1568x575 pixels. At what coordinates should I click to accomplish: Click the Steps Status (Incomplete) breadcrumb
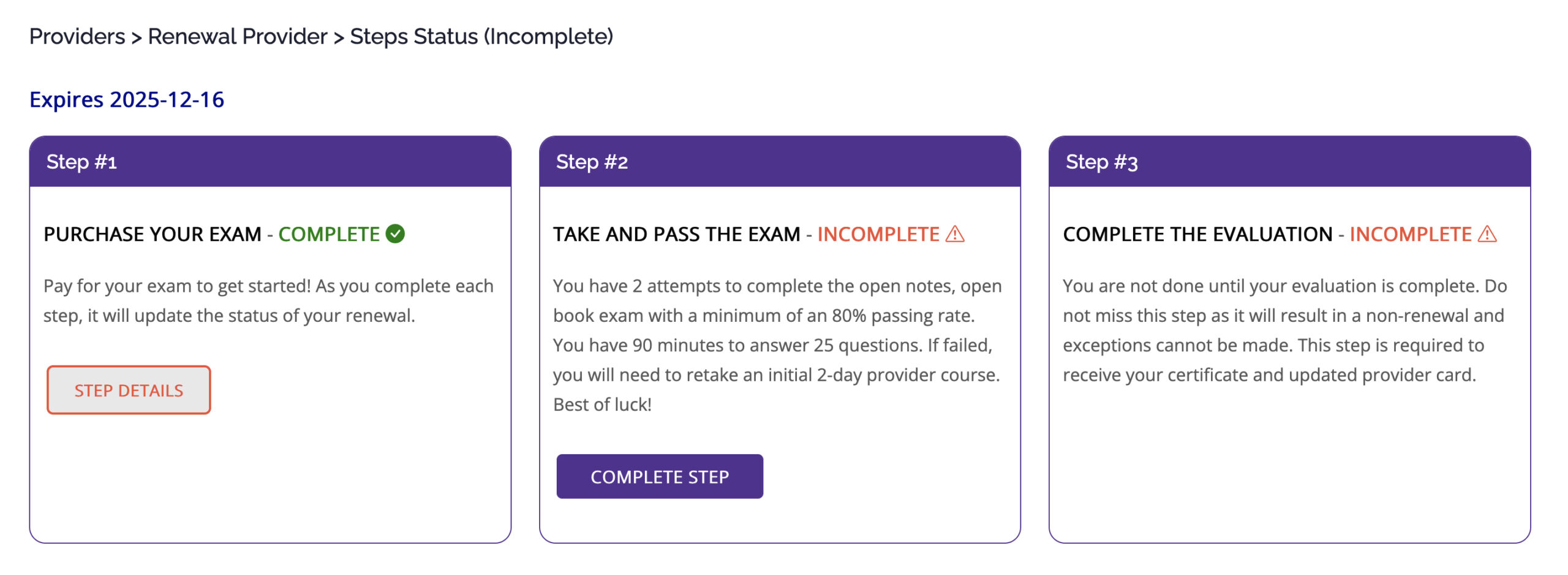coord(481,37)
